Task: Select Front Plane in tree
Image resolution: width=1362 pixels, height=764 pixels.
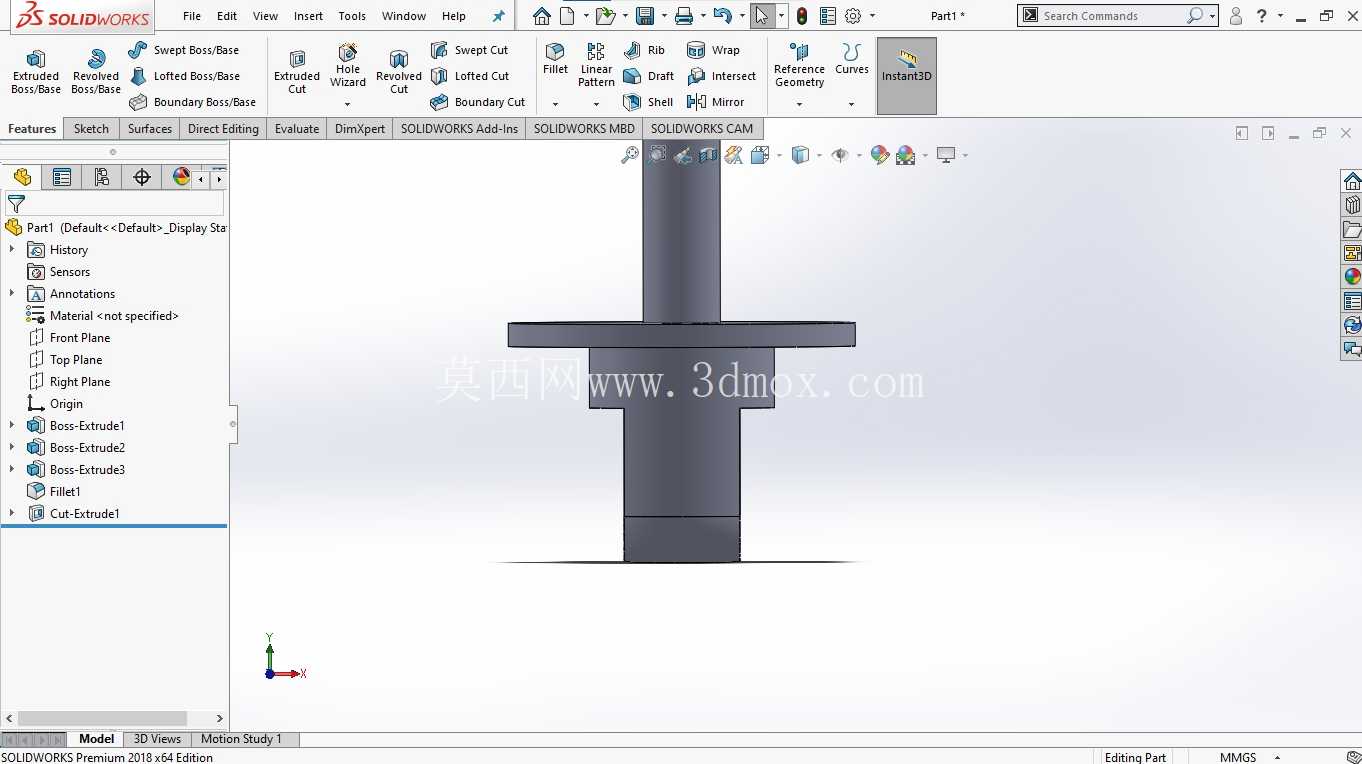Action: (x=70, y=338)
